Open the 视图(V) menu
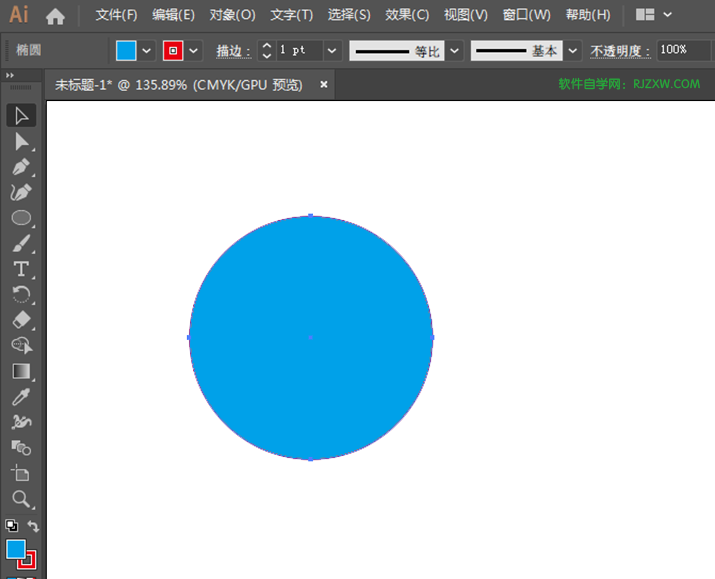This screenshot has width=715, height=579. point(466,15)
